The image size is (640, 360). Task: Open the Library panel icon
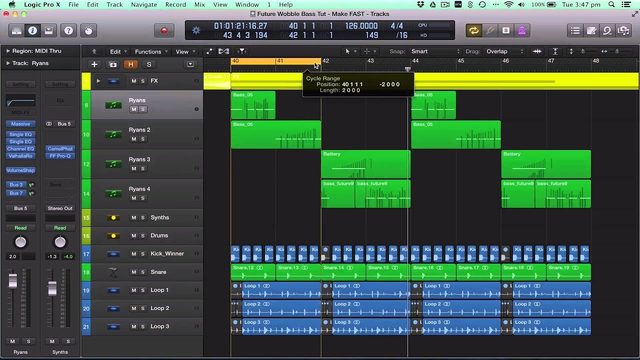coord(16,31)
